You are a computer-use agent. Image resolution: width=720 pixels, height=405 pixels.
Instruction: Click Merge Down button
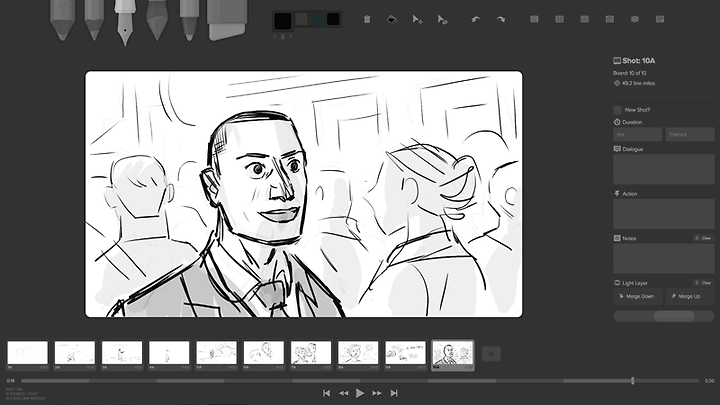pyautogui.click(x=637, y=296)
